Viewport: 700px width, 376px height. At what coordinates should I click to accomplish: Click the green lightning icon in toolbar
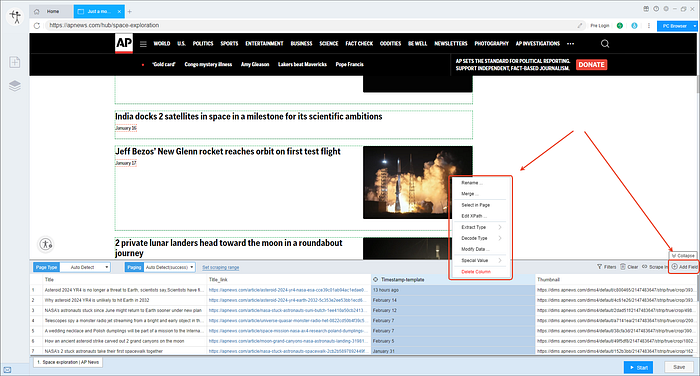pos(620,25)
